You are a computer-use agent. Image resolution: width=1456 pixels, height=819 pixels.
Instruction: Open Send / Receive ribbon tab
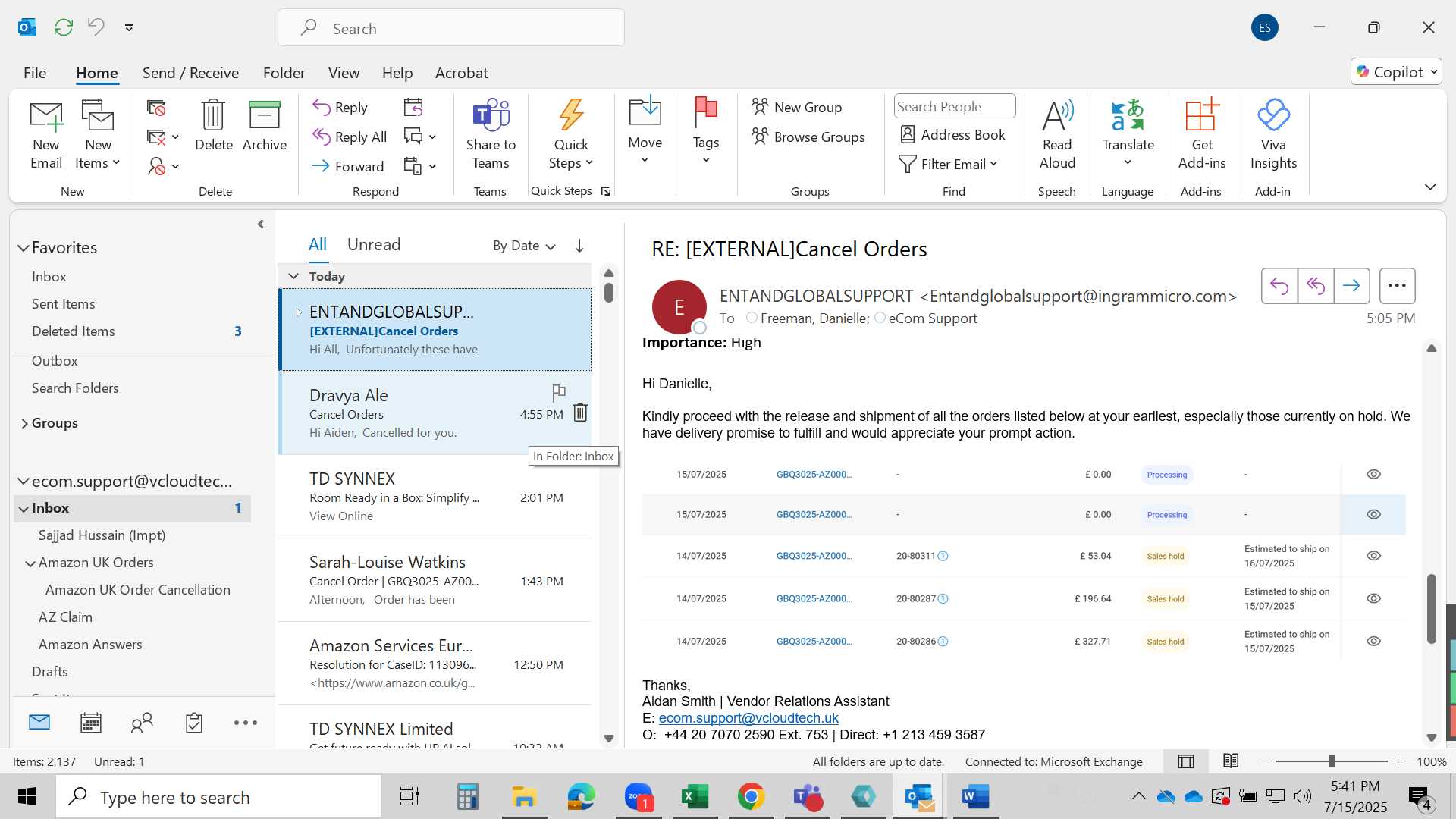click(190, 73)
